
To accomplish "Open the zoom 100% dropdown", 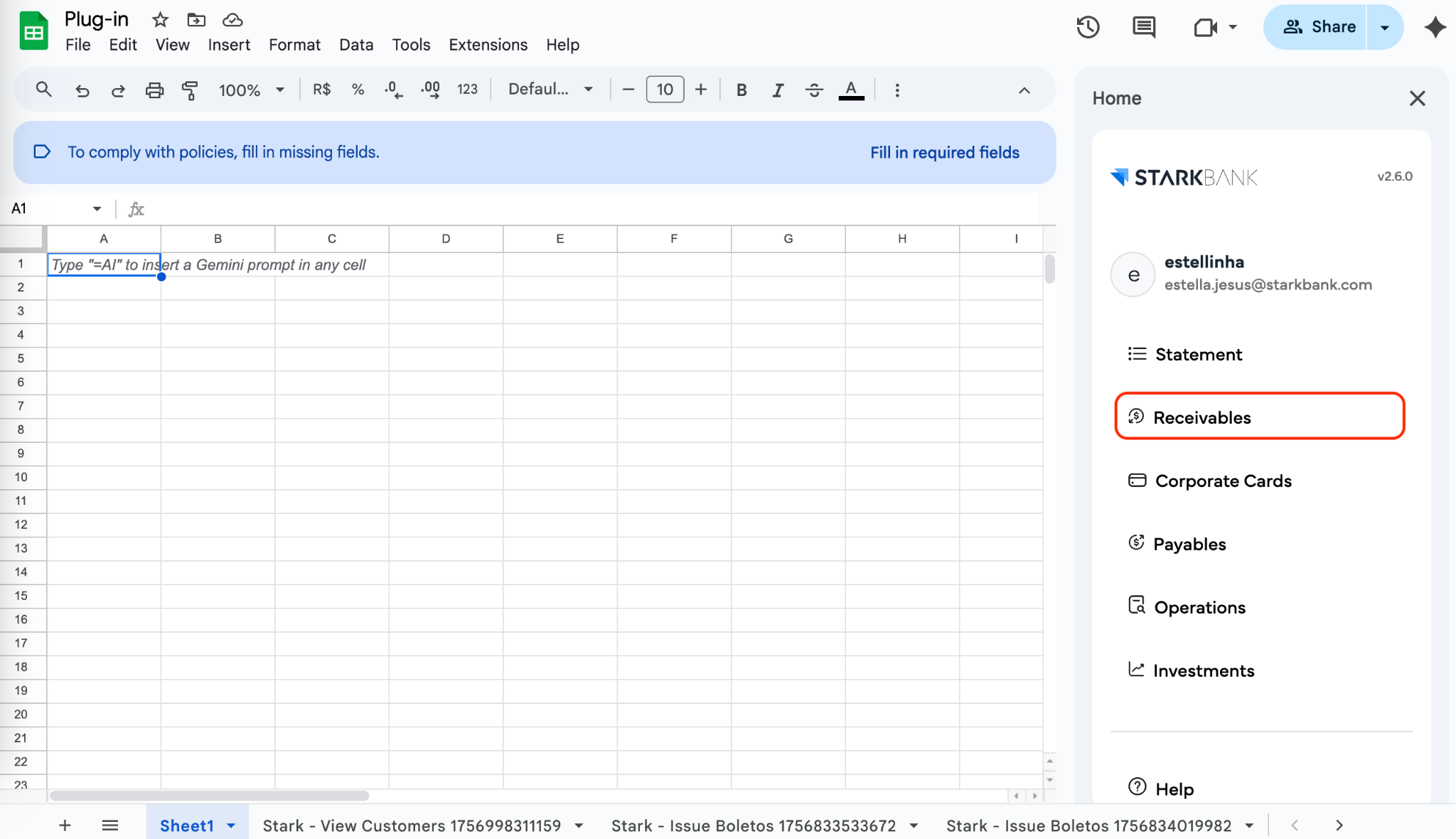I will 252,90.
